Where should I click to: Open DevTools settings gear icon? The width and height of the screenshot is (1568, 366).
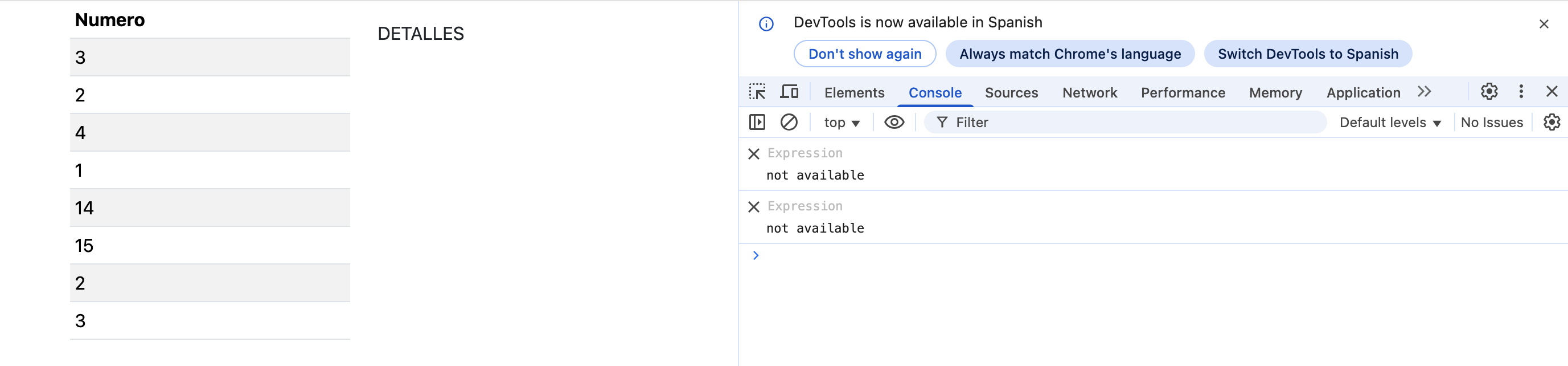coord(1489,92)
